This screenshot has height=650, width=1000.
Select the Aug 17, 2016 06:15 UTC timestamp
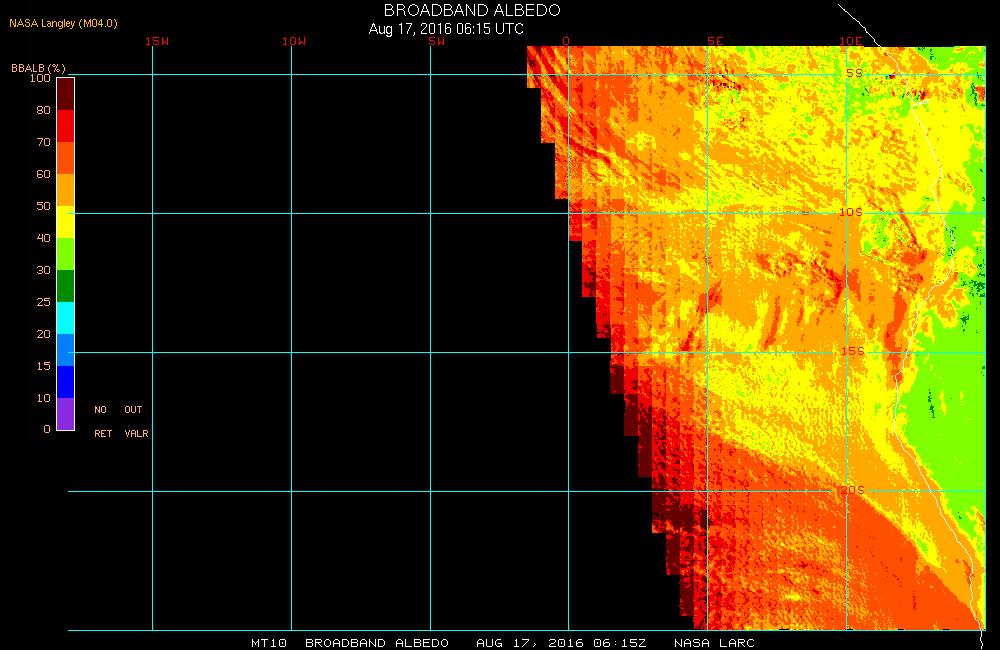coord(446,29)
